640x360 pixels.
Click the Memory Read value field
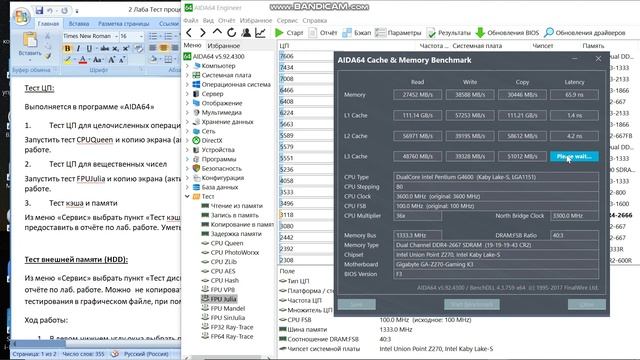[x=418, y=95]
